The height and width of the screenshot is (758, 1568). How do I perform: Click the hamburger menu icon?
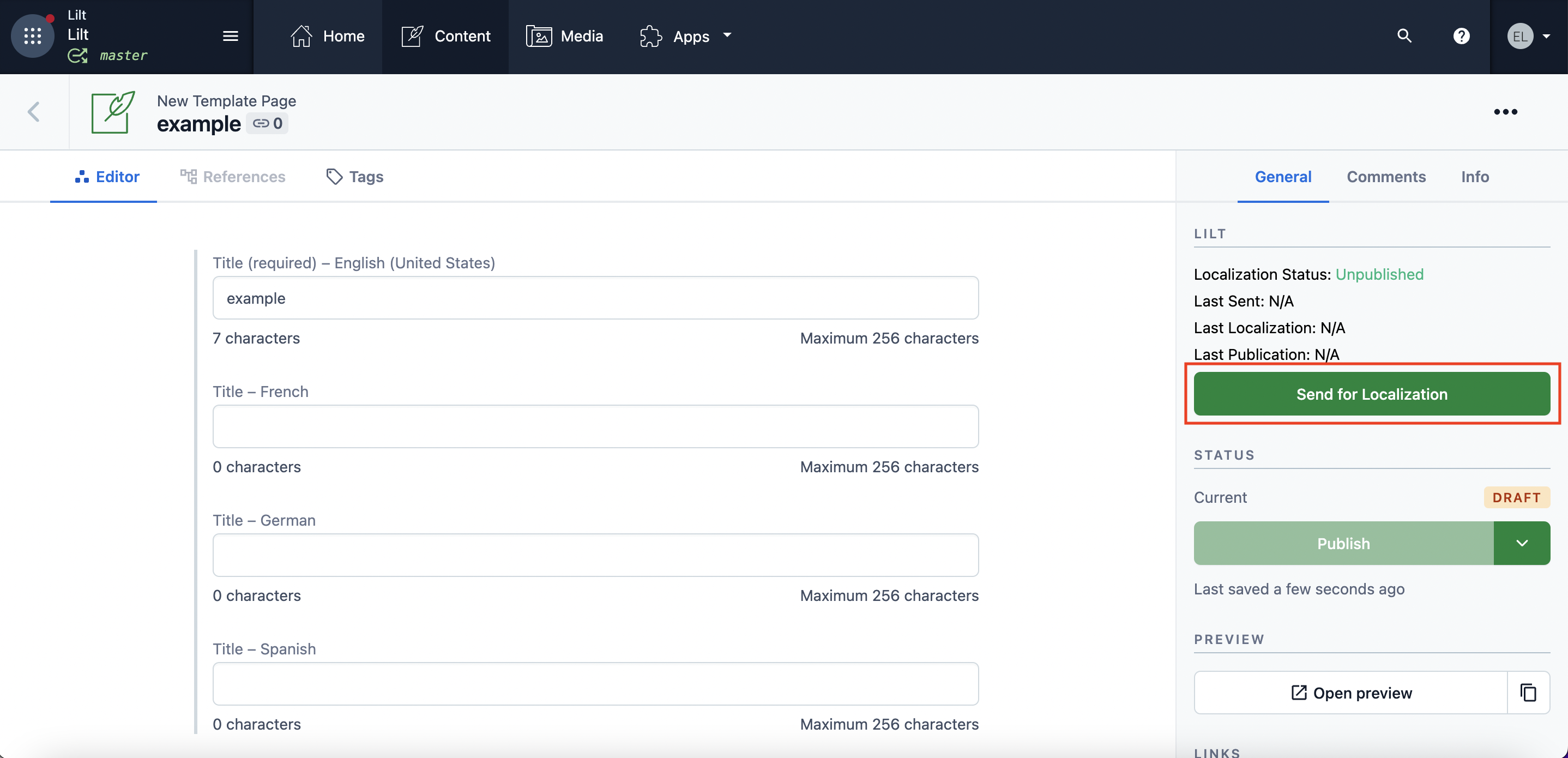[x=230, y=36]
